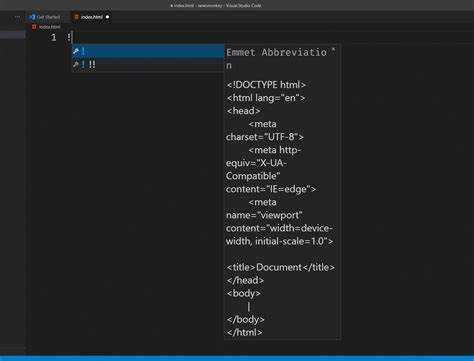Close the Emmet Abbreviation details panel

pos(334,50)
